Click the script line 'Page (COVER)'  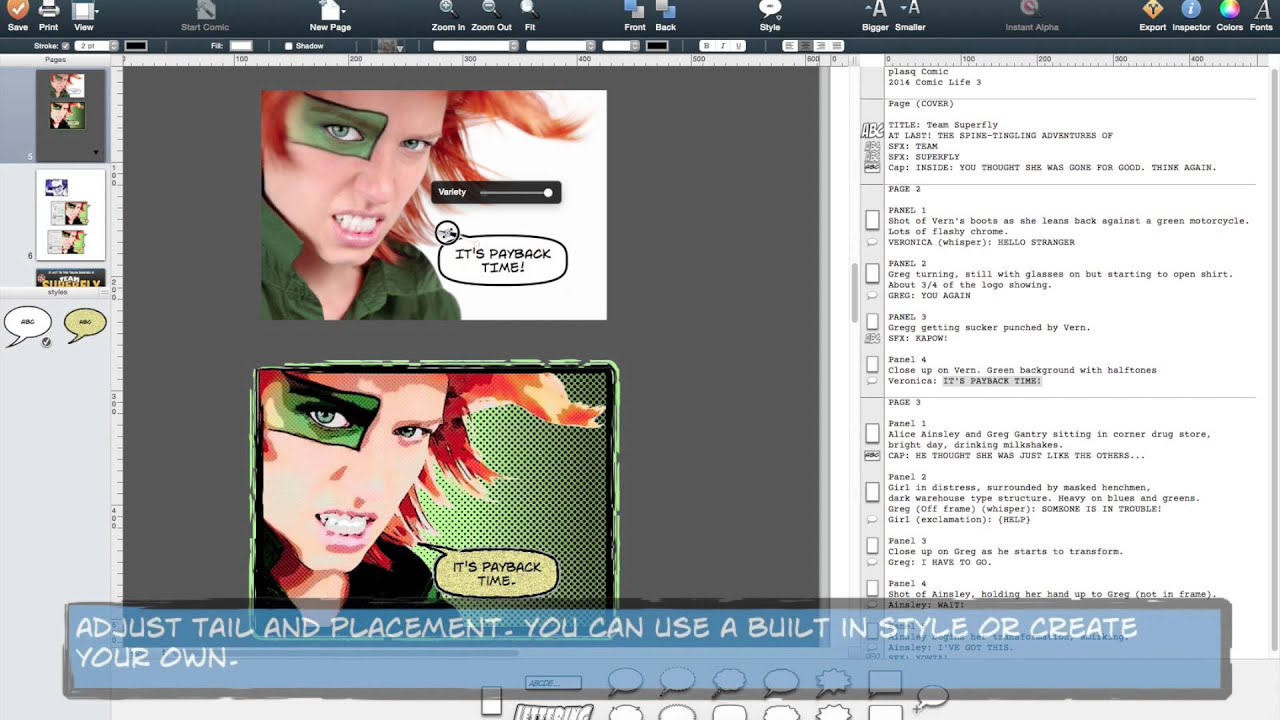[x=921, y=104]
